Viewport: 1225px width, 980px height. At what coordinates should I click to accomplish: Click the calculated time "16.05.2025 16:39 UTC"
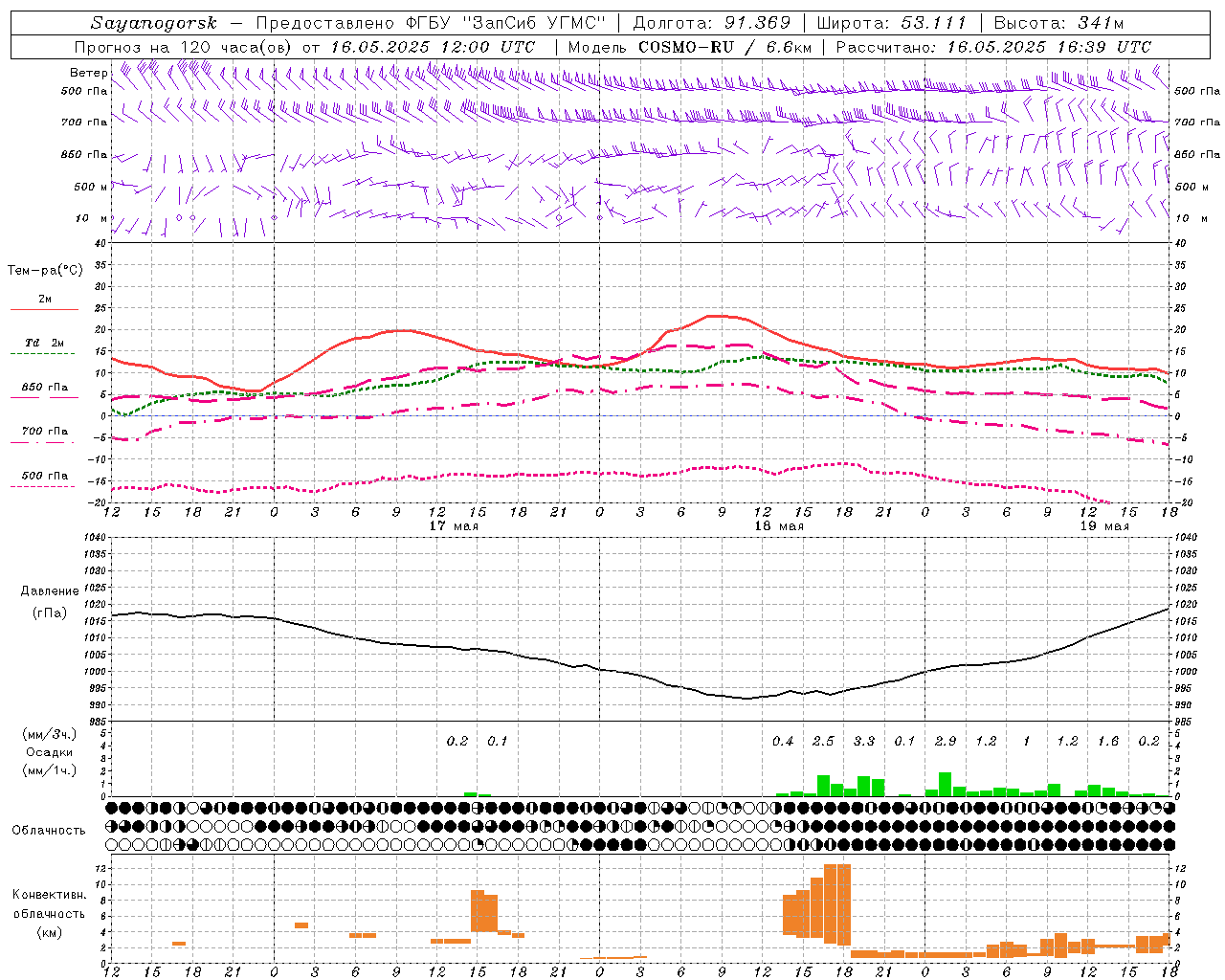point(1049,47)
